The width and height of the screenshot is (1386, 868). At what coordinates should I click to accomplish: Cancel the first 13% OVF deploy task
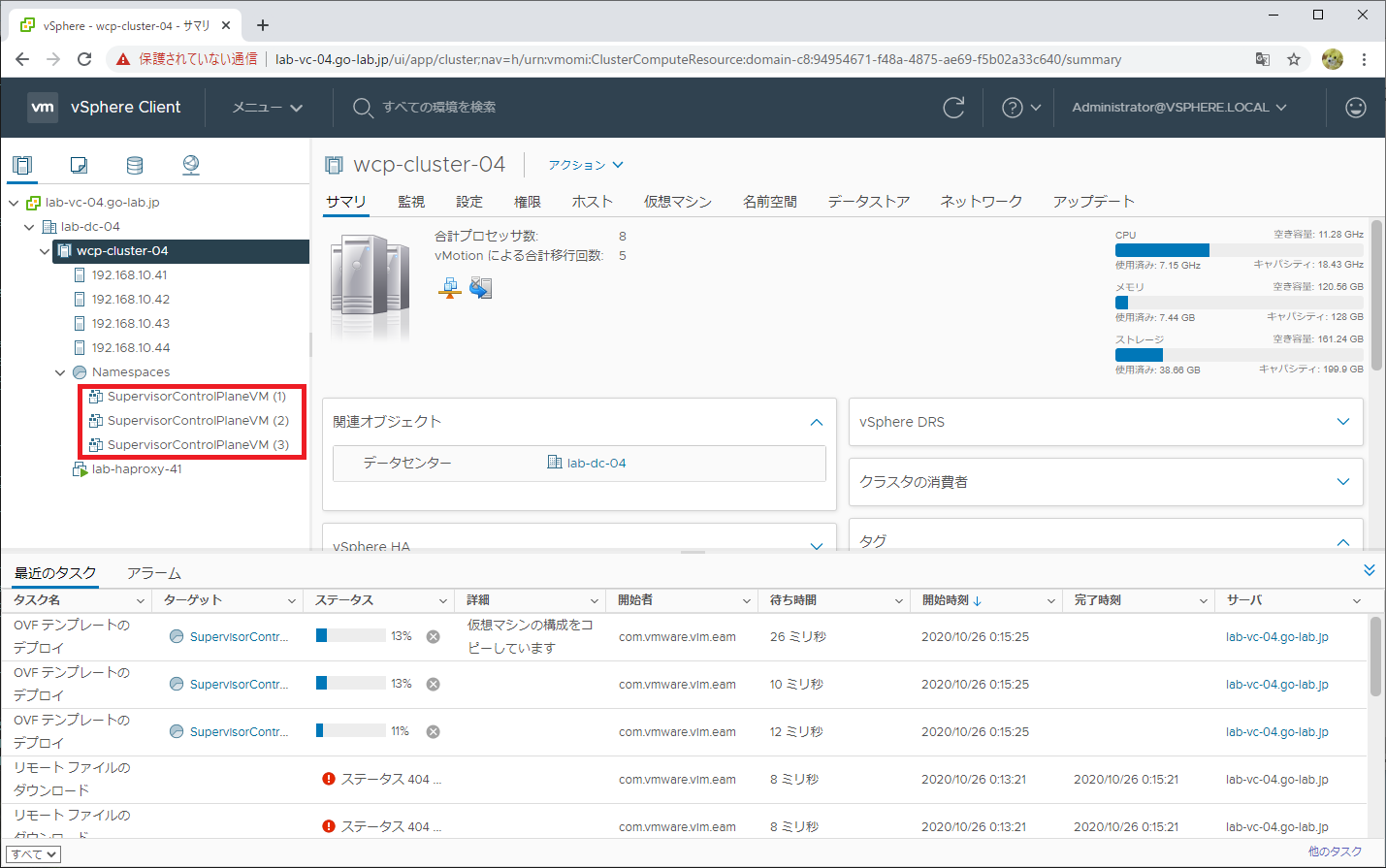pyautogui.click(x=434, y=637)
